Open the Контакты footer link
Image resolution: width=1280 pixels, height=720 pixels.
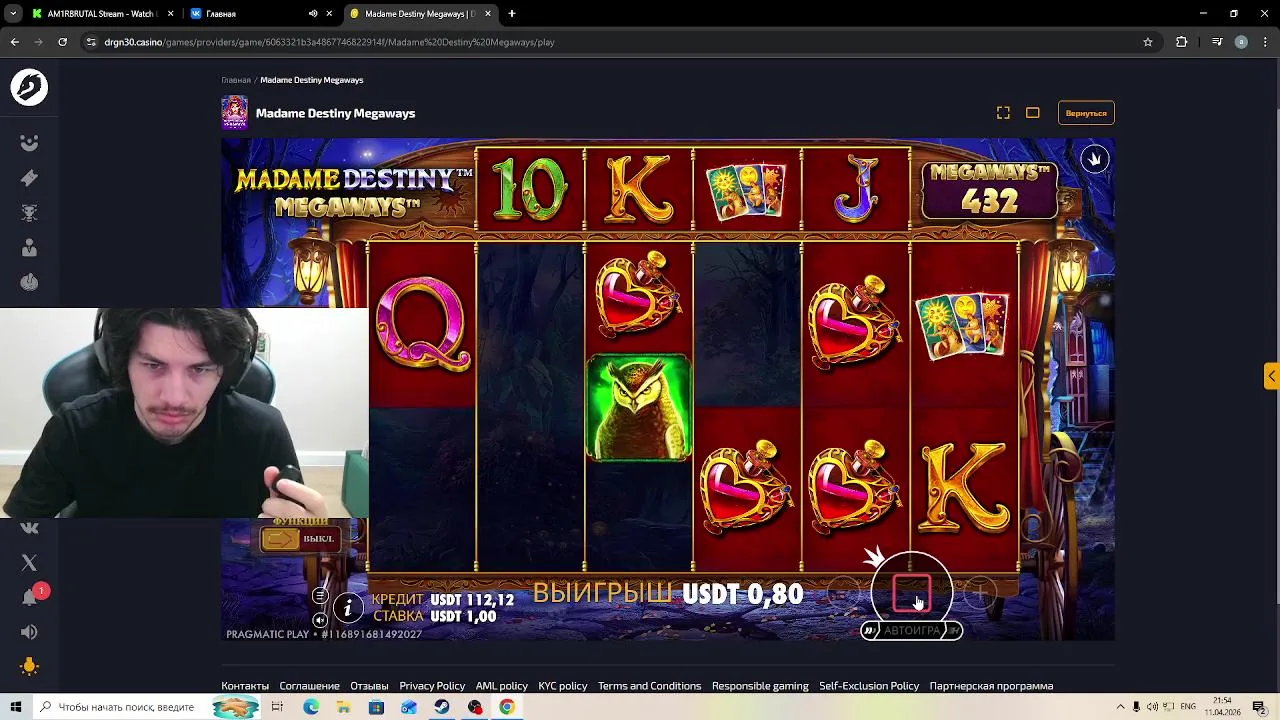coord(245,686)
